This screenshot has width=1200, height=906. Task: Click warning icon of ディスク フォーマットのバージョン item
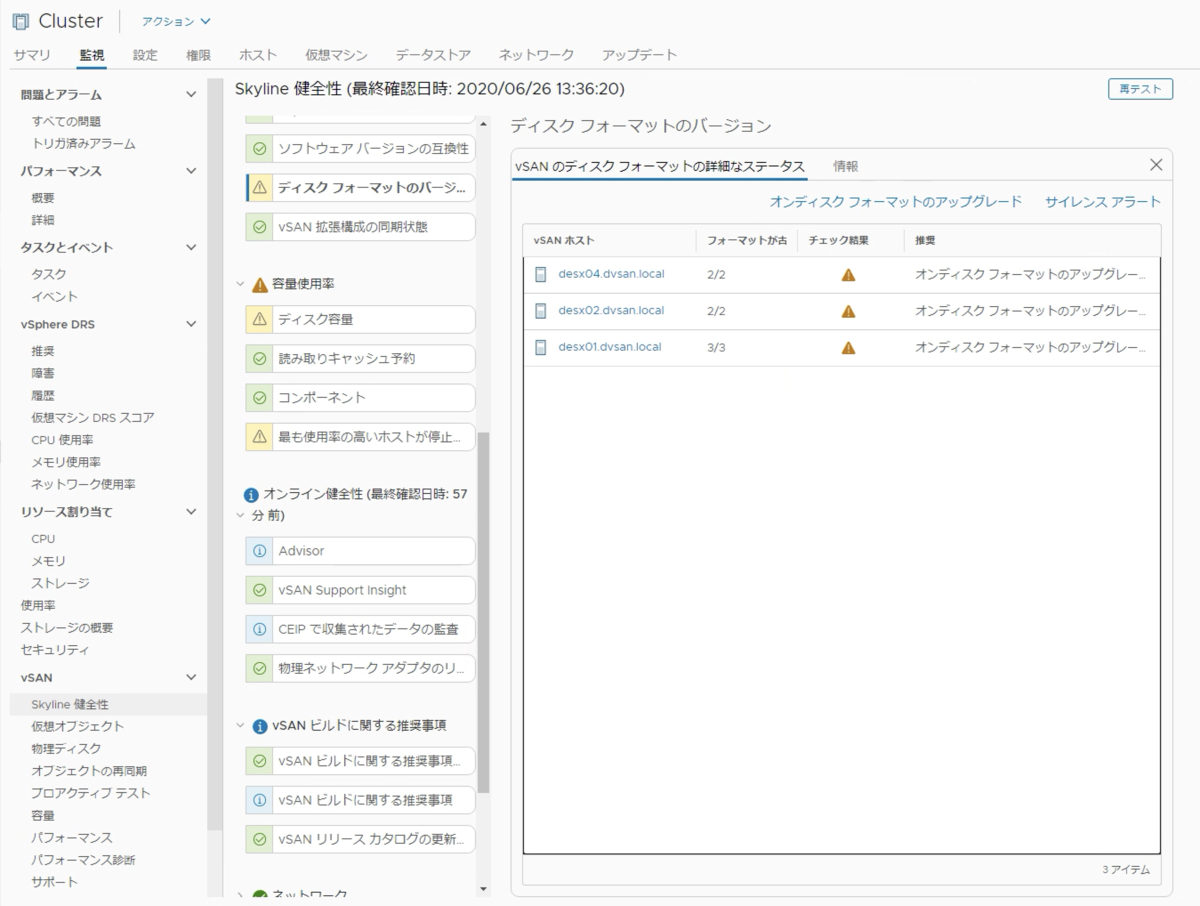260,188
